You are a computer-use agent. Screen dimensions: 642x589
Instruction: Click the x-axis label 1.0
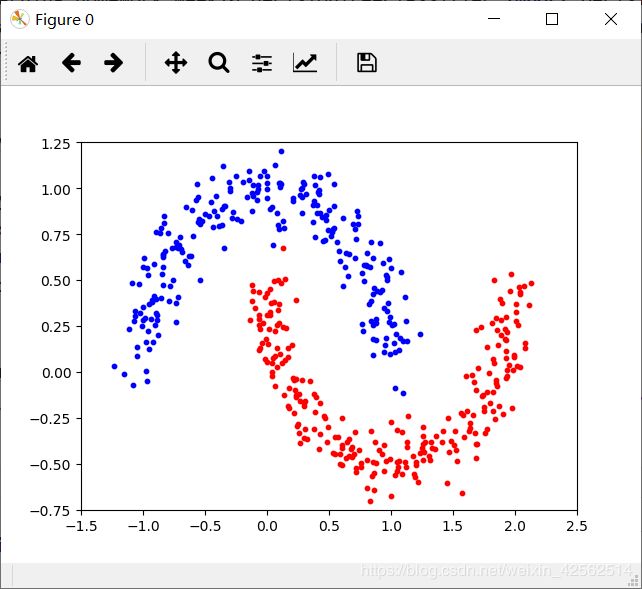coord(391,526)
